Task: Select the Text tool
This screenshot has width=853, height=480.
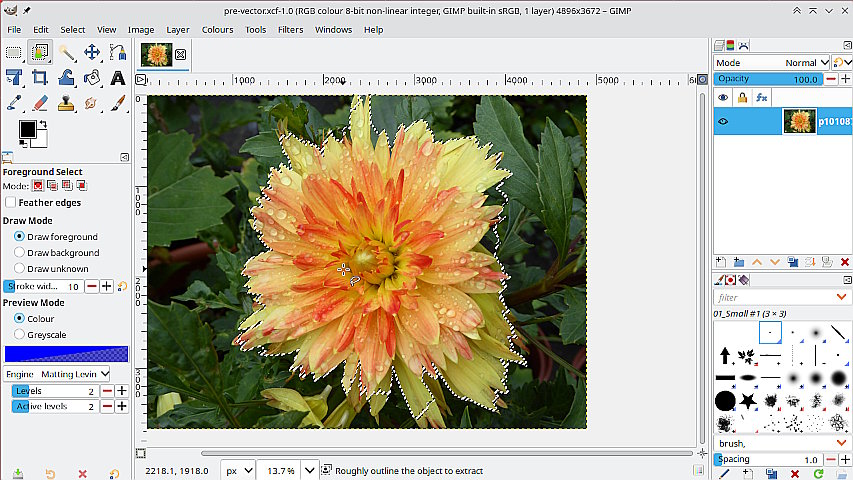Action: [118, 78]
